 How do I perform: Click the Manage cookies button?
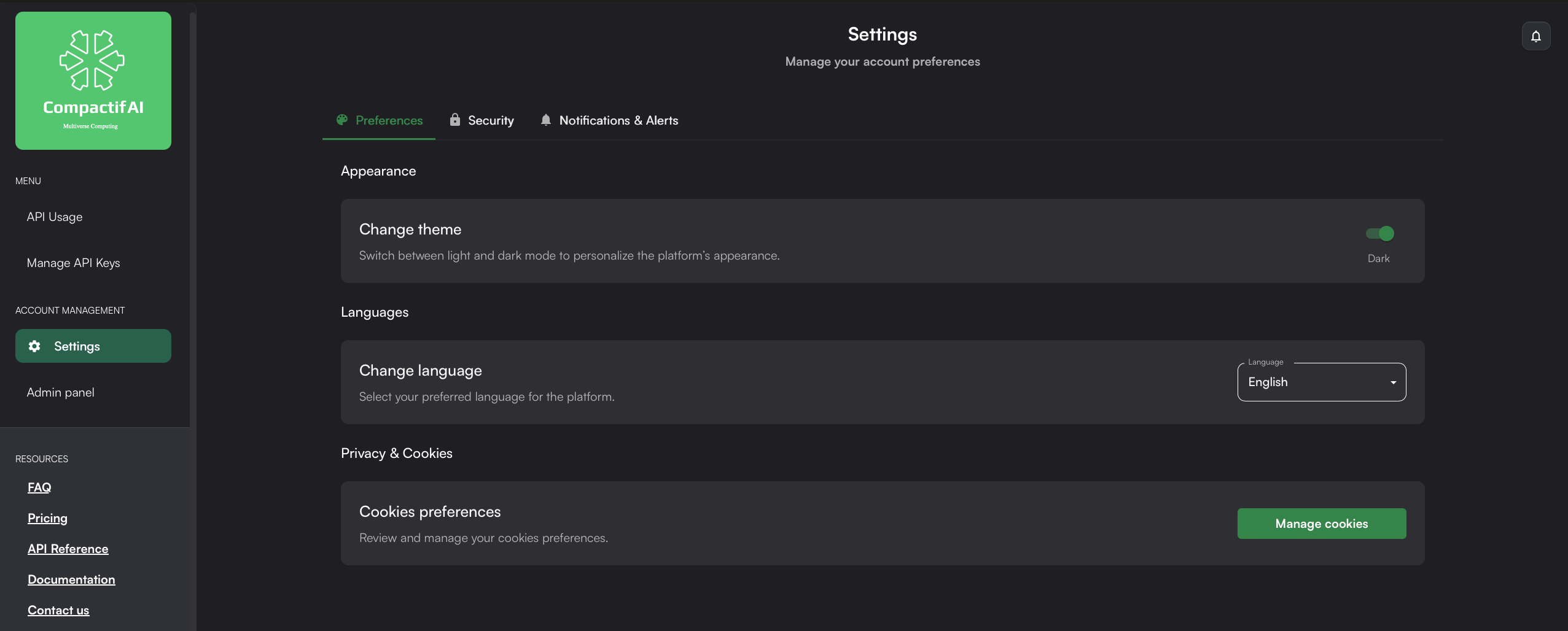click(x=1322, y=524)
